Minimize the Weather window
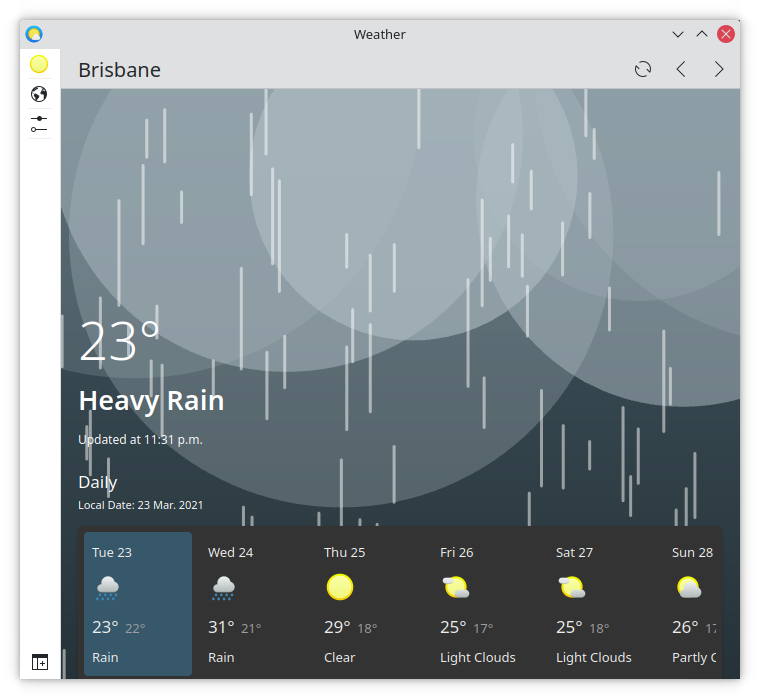The image size is (760, 699). tap(678, 34)
